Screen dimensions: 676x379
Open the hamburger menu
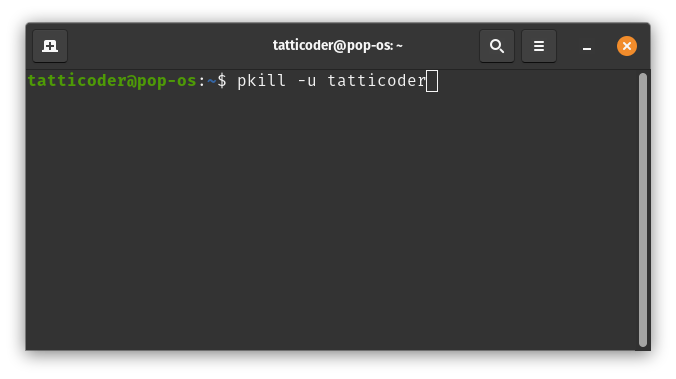point(538,46)
